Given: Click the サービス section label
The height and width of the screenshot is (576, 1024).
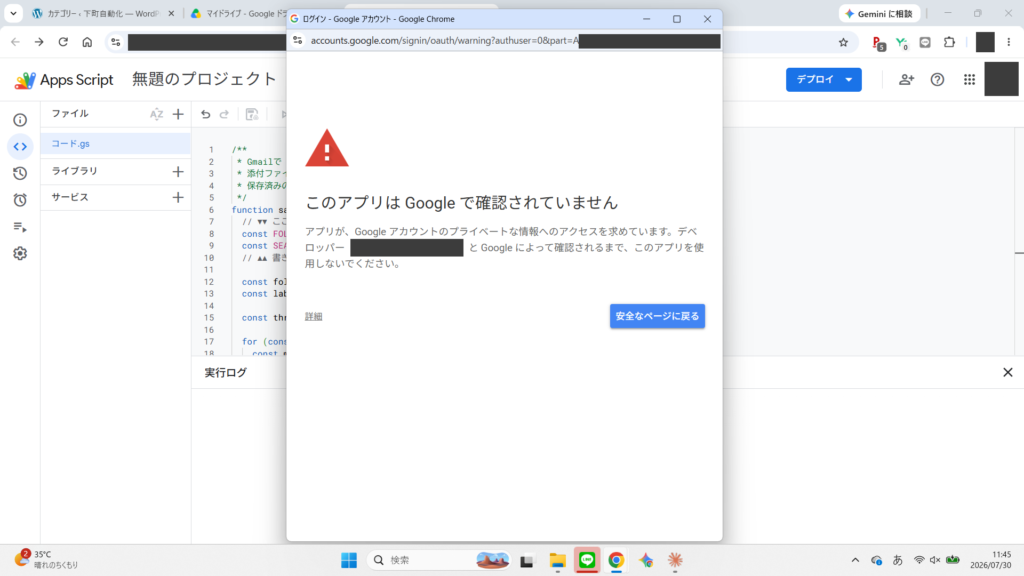Looking at the screenshot, I should pos(70,197).
